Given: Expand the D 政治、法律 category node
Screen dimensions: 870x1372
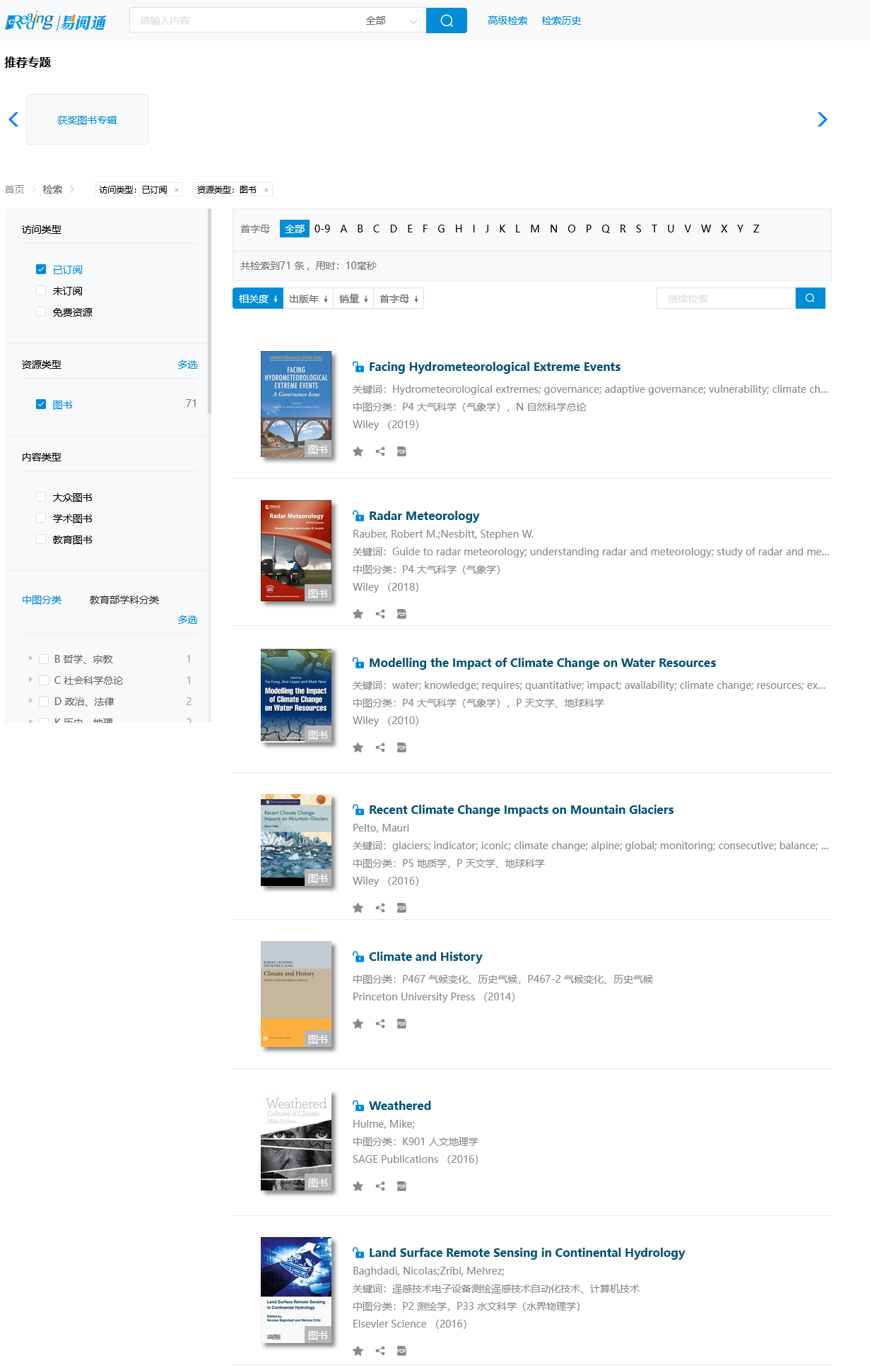Looking at the screenshot, I should [x=30, y=701].
